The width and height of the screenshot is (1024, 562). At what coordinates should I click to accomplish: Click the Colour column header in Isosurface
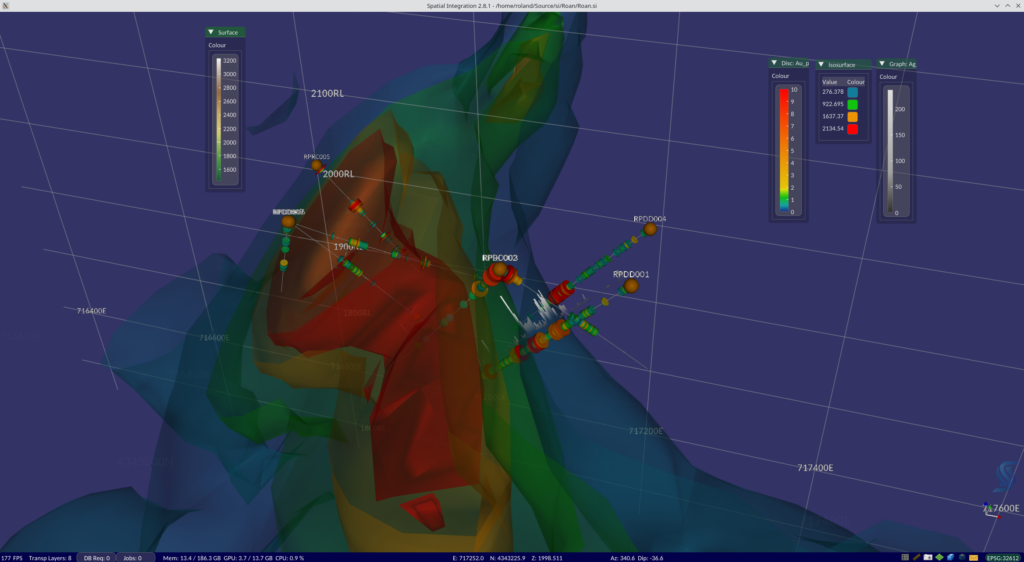856,82
